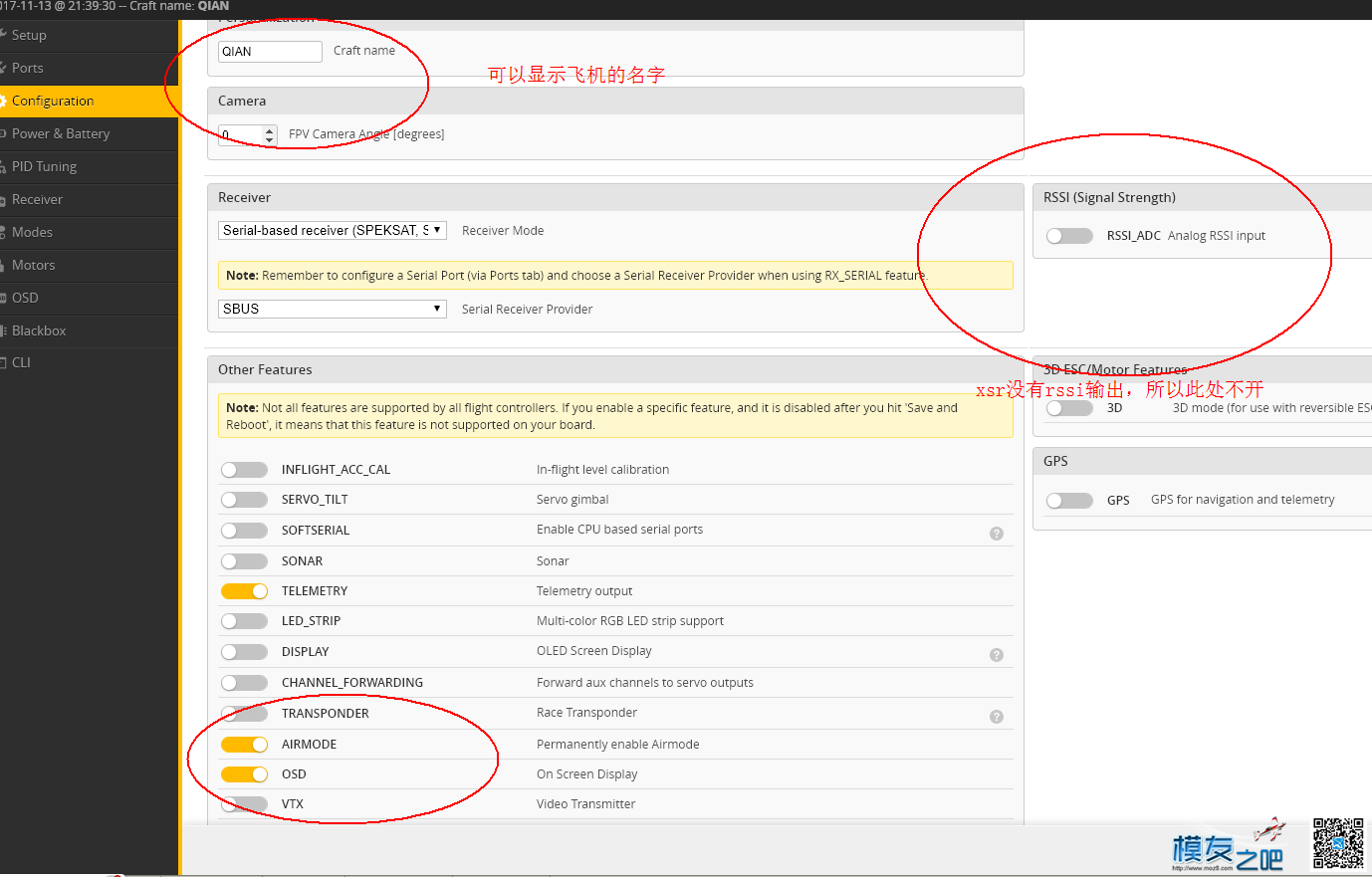1372x877 pixels.
Task: Open the Receiver sidebar tab
Action: pos(89,199)
